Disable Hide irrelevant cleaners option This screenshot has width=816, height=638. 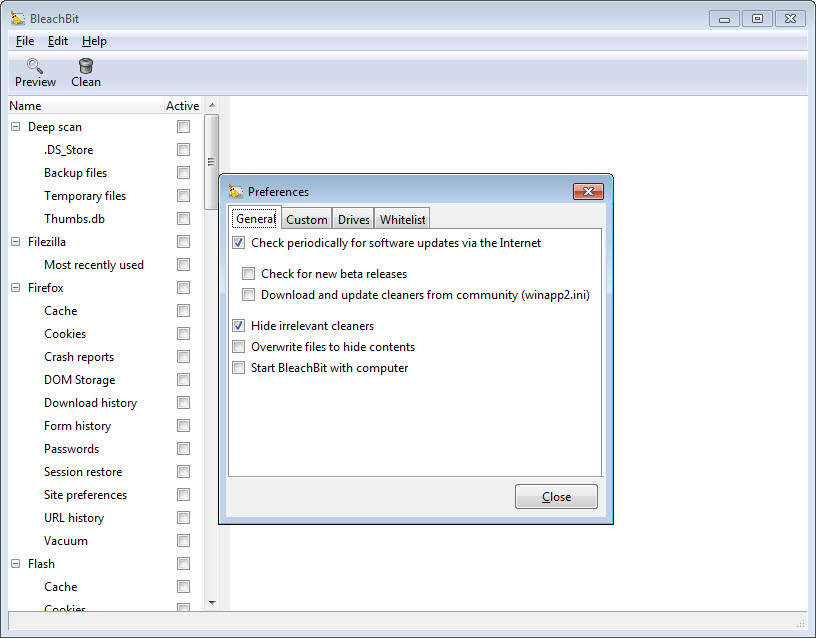coord(238,326)
